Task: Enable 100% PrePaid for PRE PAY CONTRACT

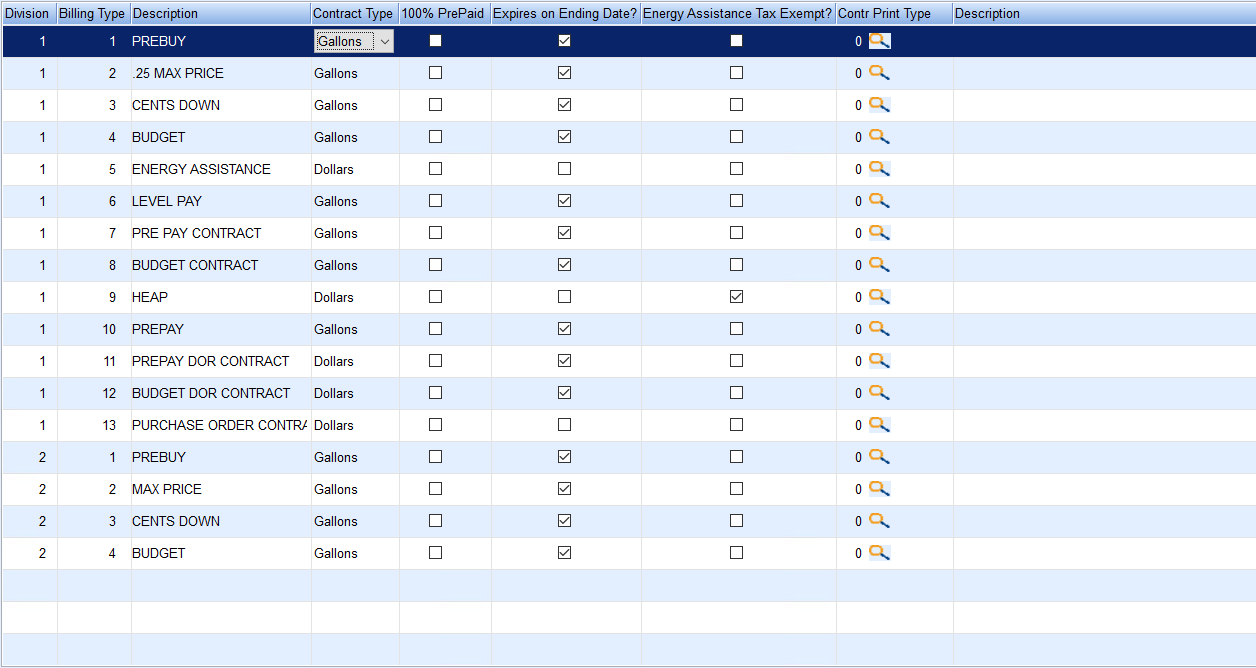Action: pos(435,233)
